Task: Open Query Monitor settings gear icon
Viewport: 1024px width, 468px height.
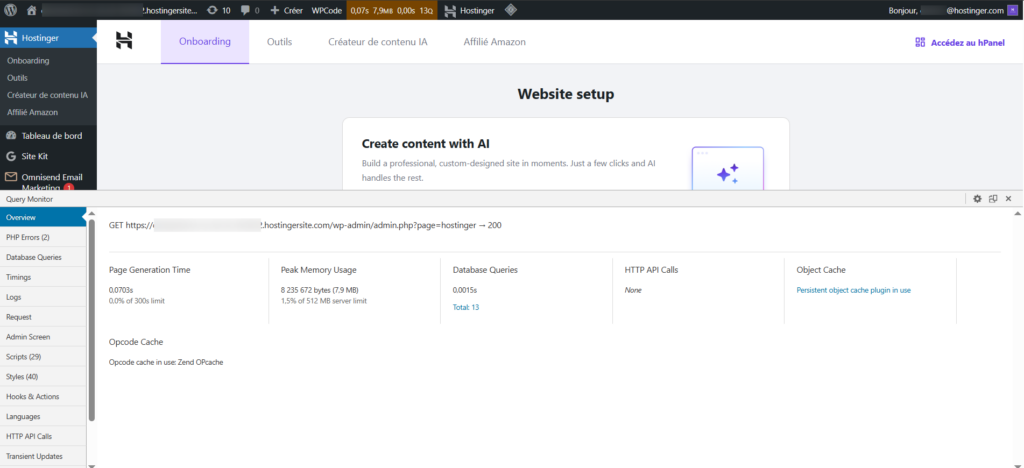Action: coord(977,199)
